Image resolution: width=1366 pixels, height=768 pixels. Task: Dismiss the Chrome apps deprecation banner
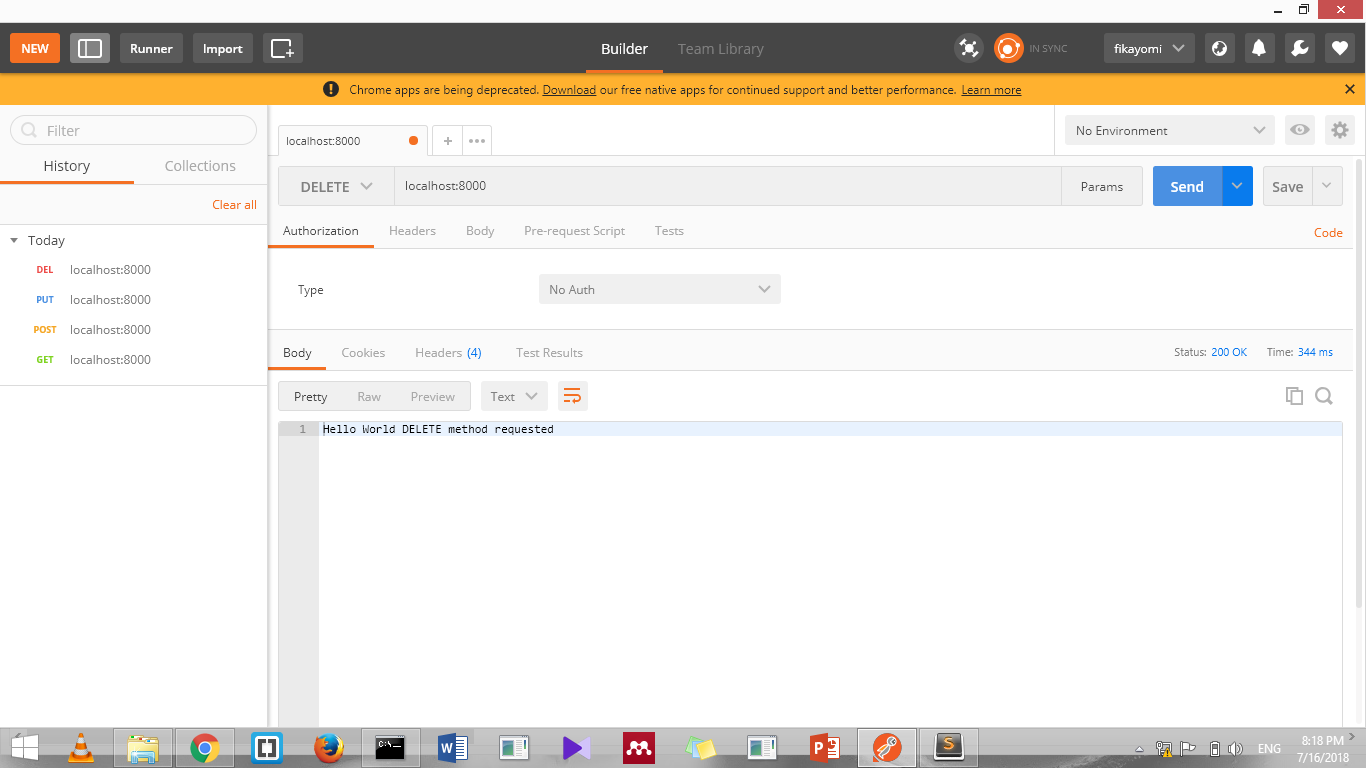coord(1350,89)
